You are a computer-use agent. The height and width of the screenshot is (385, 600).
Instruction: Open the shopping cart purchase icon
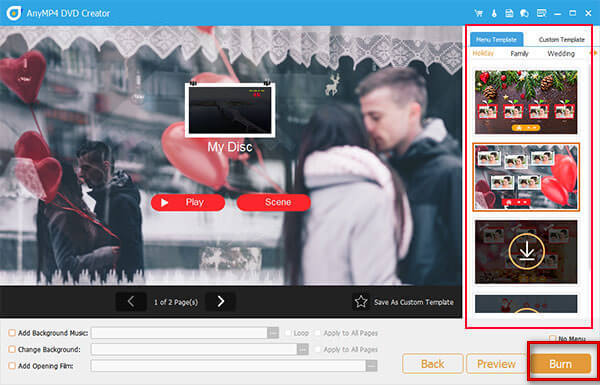click(x=478, y=13)
